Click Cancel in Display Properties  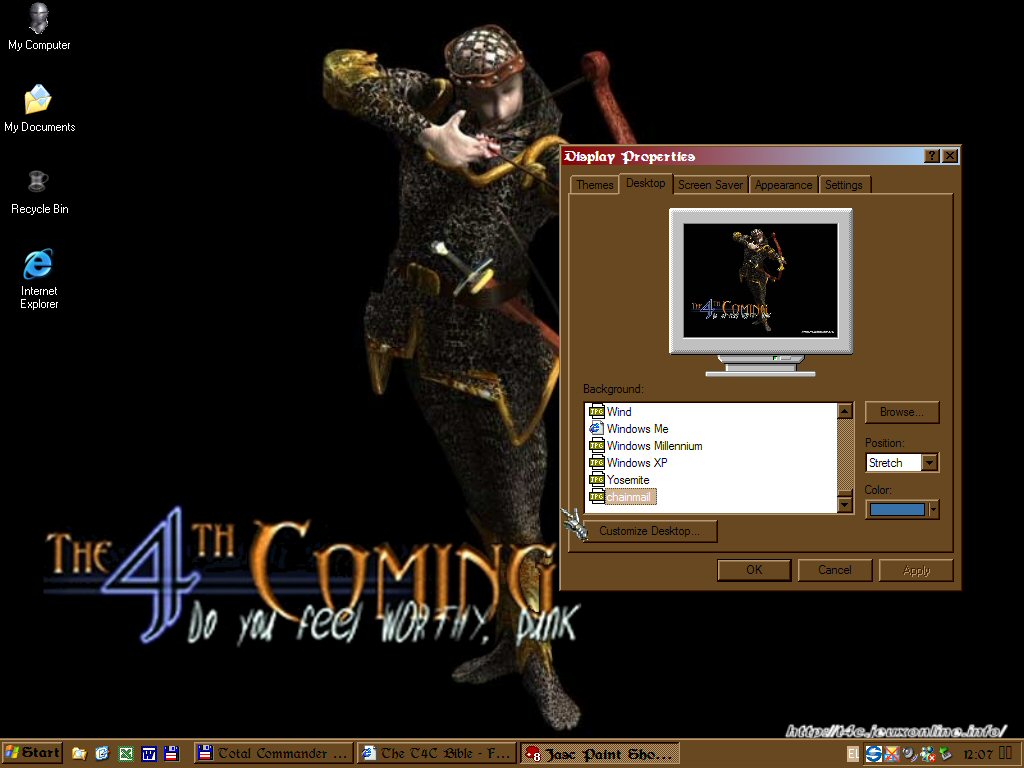(x=835, y=570)
